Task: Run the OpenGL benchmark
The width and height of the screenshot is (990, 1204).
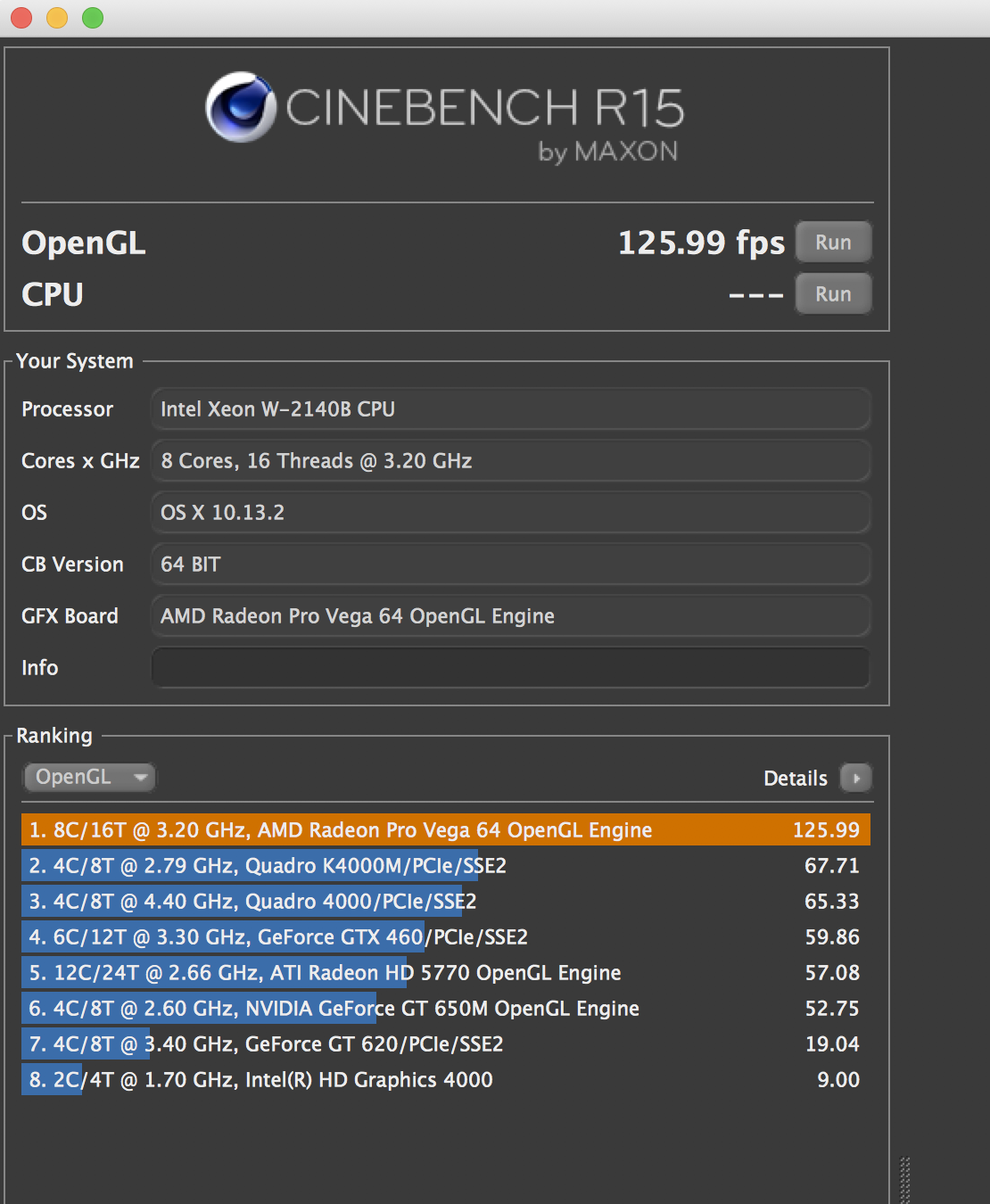Action: (833, 242)
